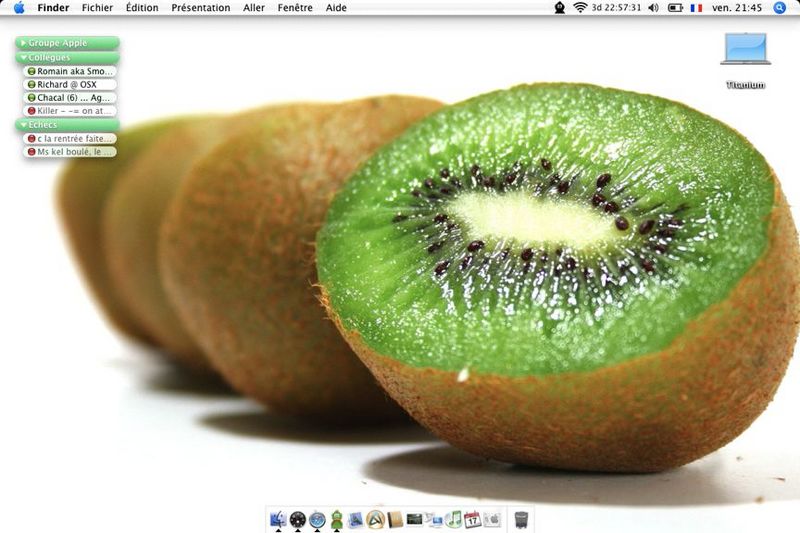This screenshot has height=533, width=800.
Task: Select contact Chacal (6)
Action: 70,98
